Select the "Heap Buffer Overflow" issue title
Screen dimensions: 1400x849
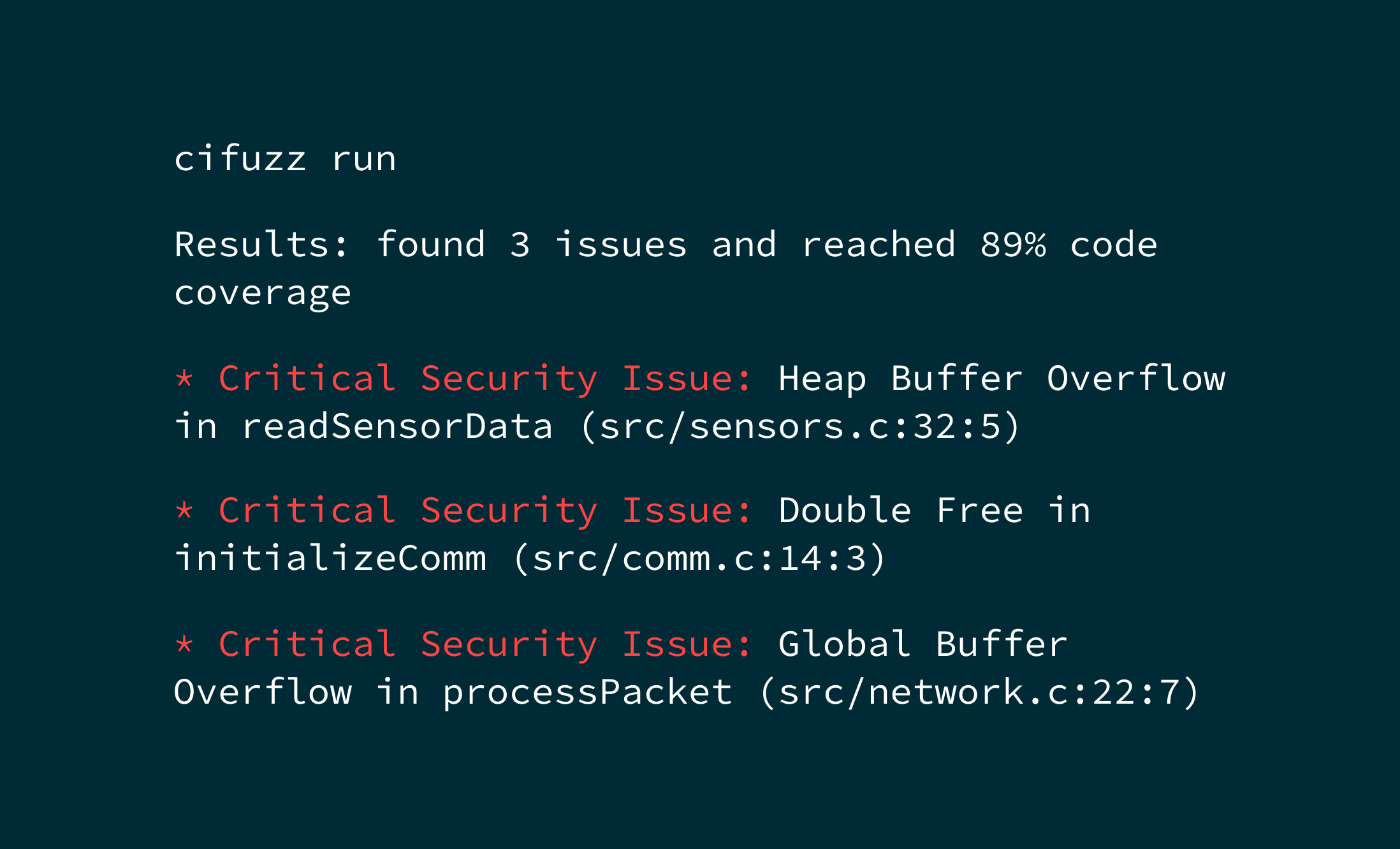coord(1001,379)
